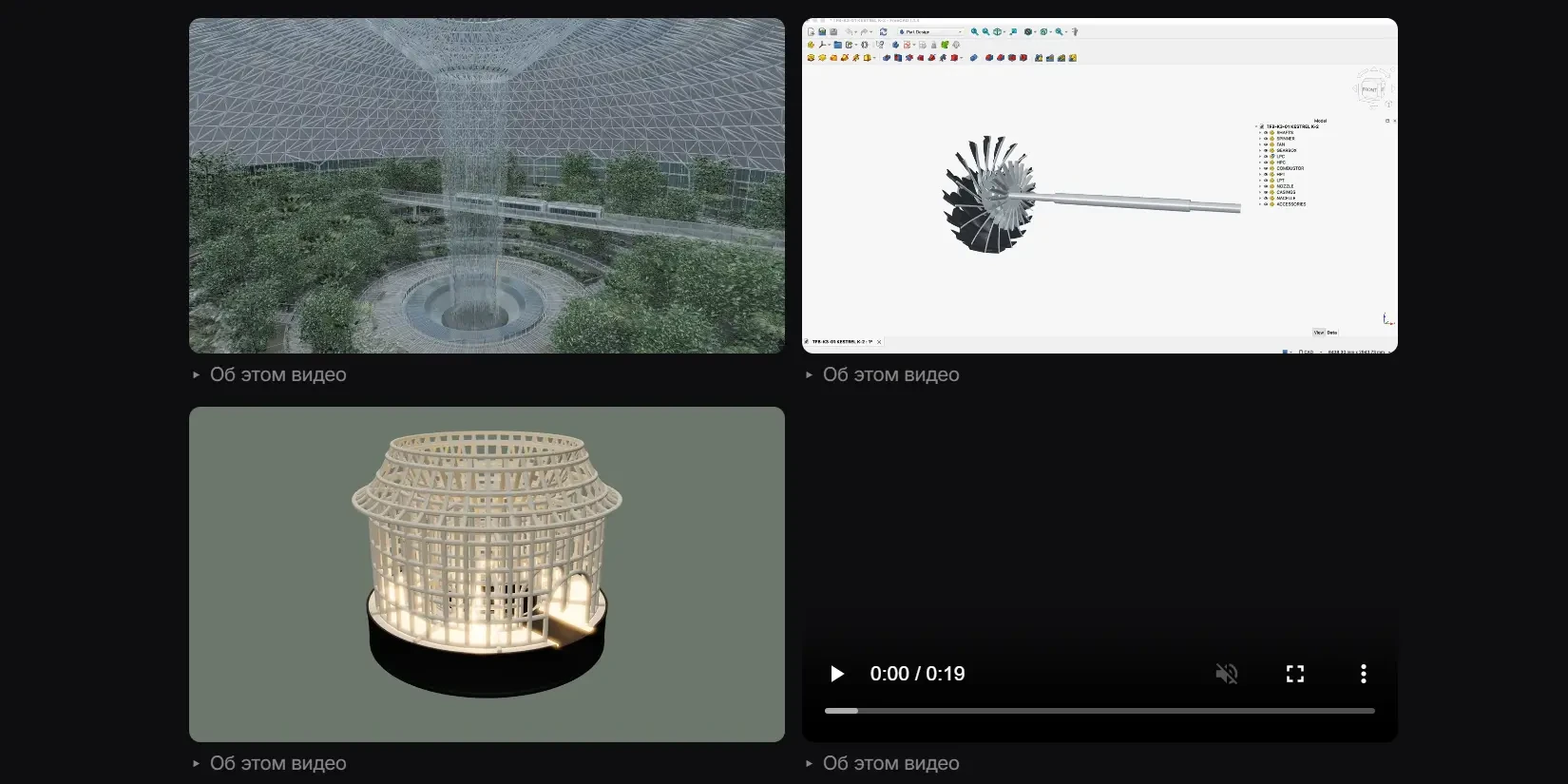Screen dimensions: 1568x784
Task: Expand the SHAFTS node arrow in the tree
Action: tap(1260, 132)
